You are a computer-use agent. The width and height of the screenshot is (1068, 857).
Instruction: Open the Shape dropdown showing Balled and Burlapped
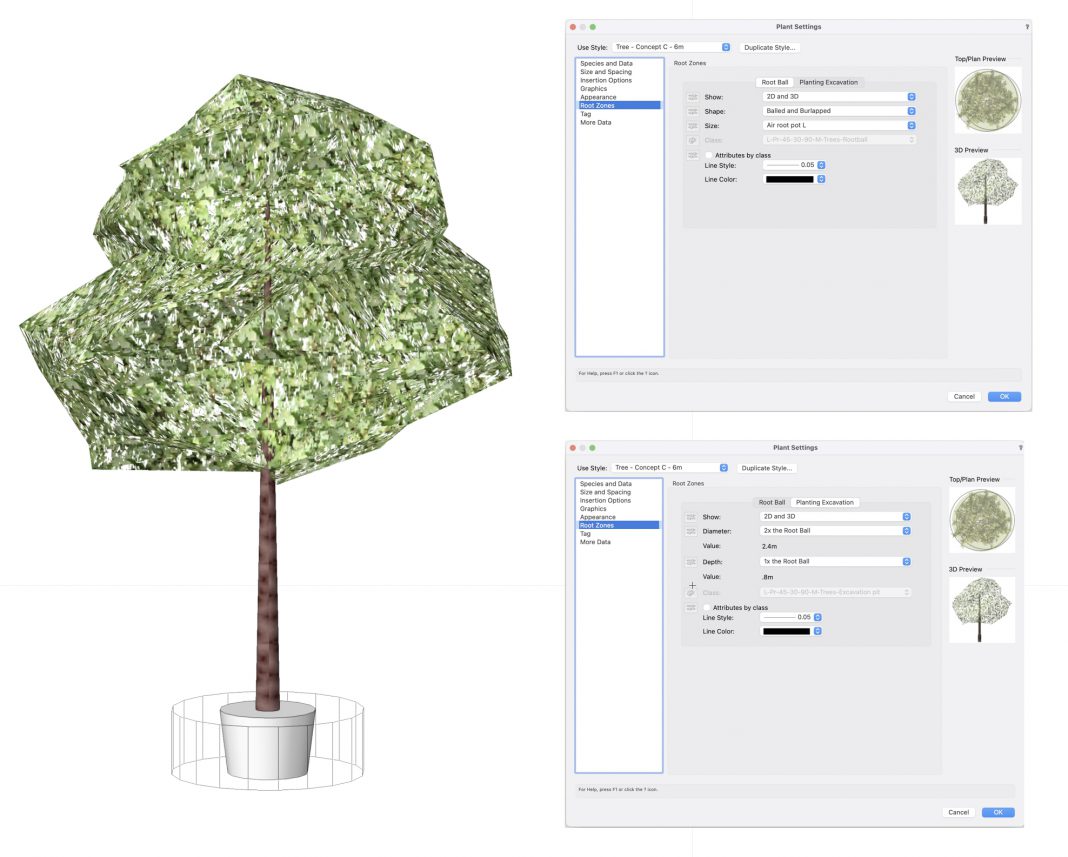coord(839,111)
